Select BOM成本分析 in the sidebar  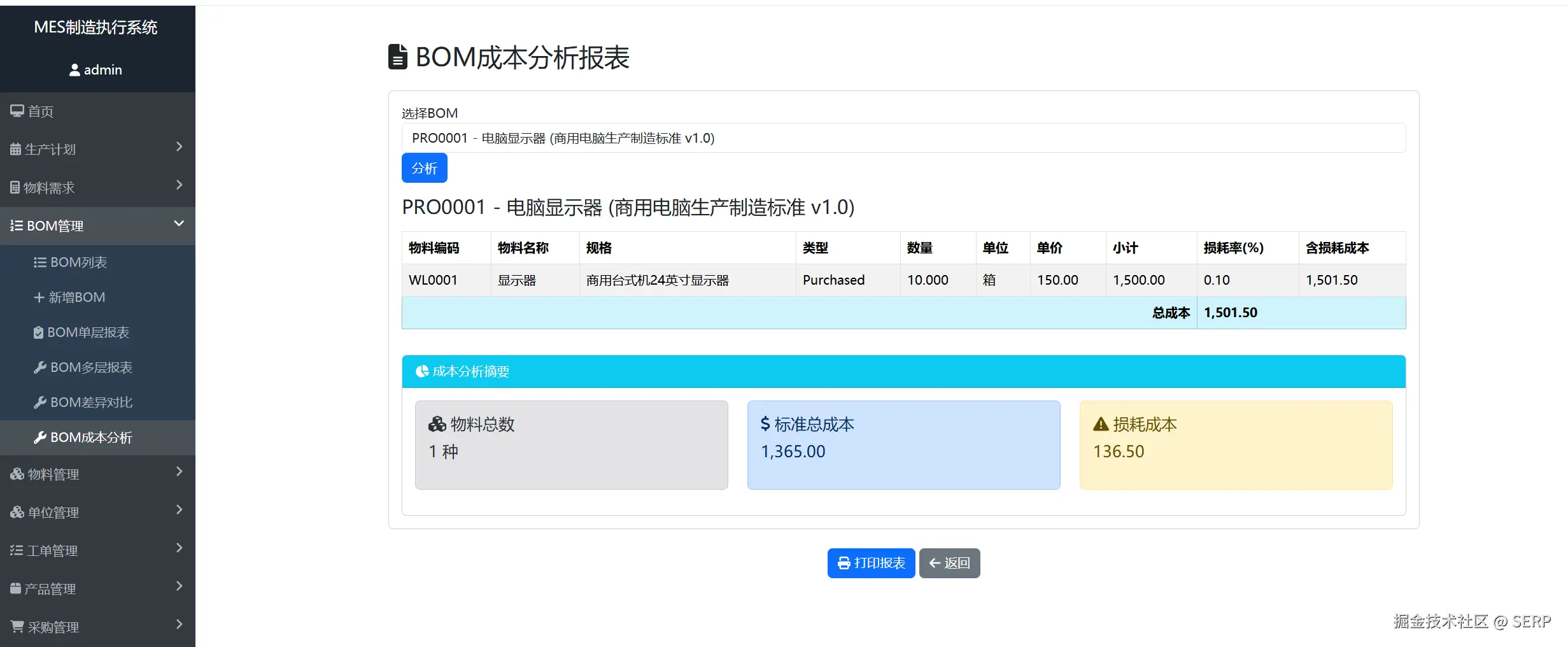(97, 437)
